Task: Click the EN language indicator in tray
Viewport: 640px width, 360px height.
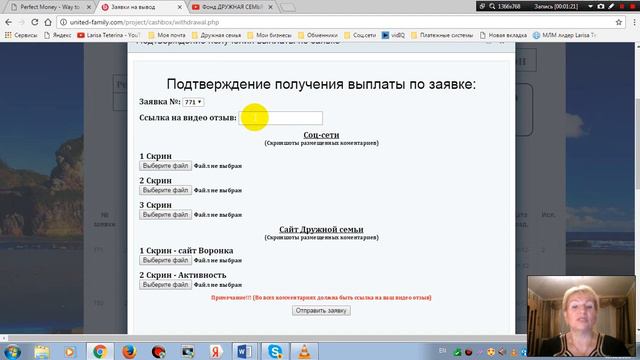Action: [442, 351]
